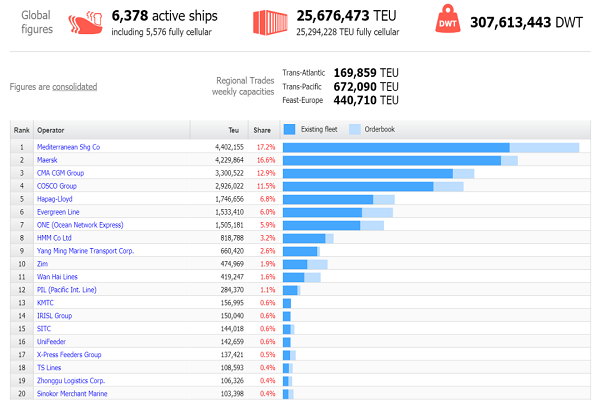Click the 16.6% share value
The image size is (600, 400).
pyautogui.click(x=266, y=160)
